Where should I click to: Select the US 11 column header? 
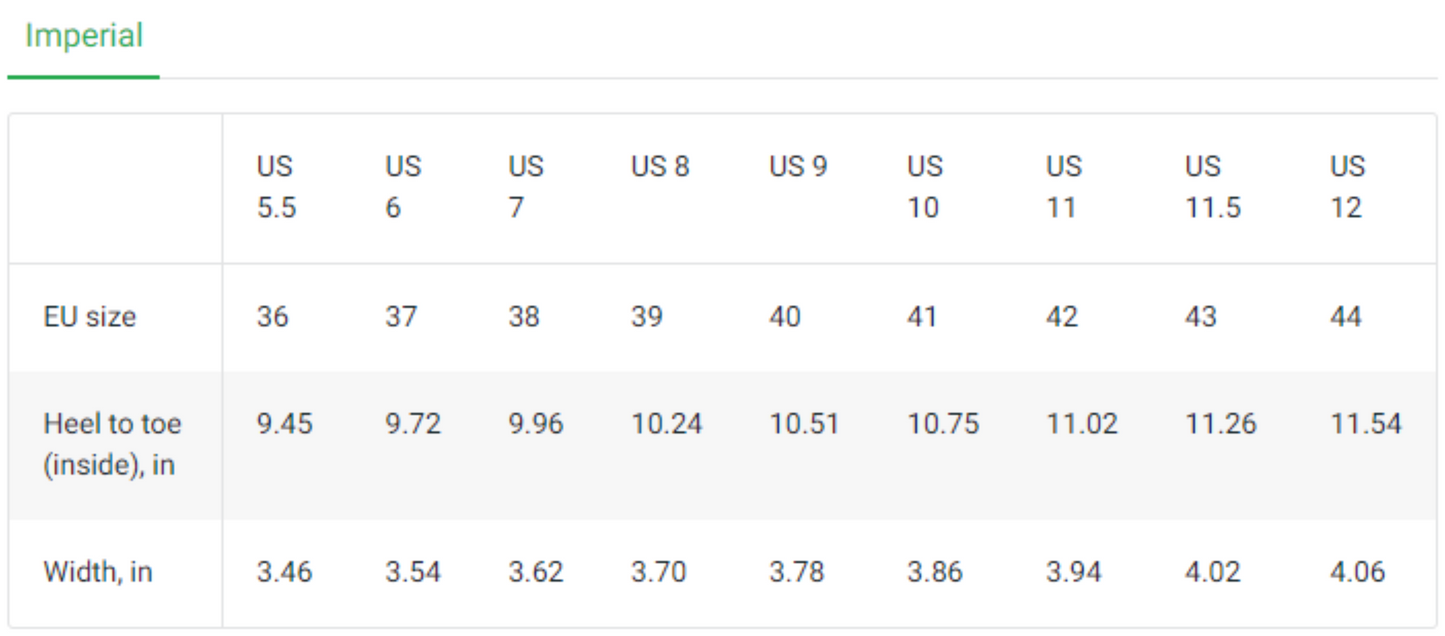(1062, 187)
